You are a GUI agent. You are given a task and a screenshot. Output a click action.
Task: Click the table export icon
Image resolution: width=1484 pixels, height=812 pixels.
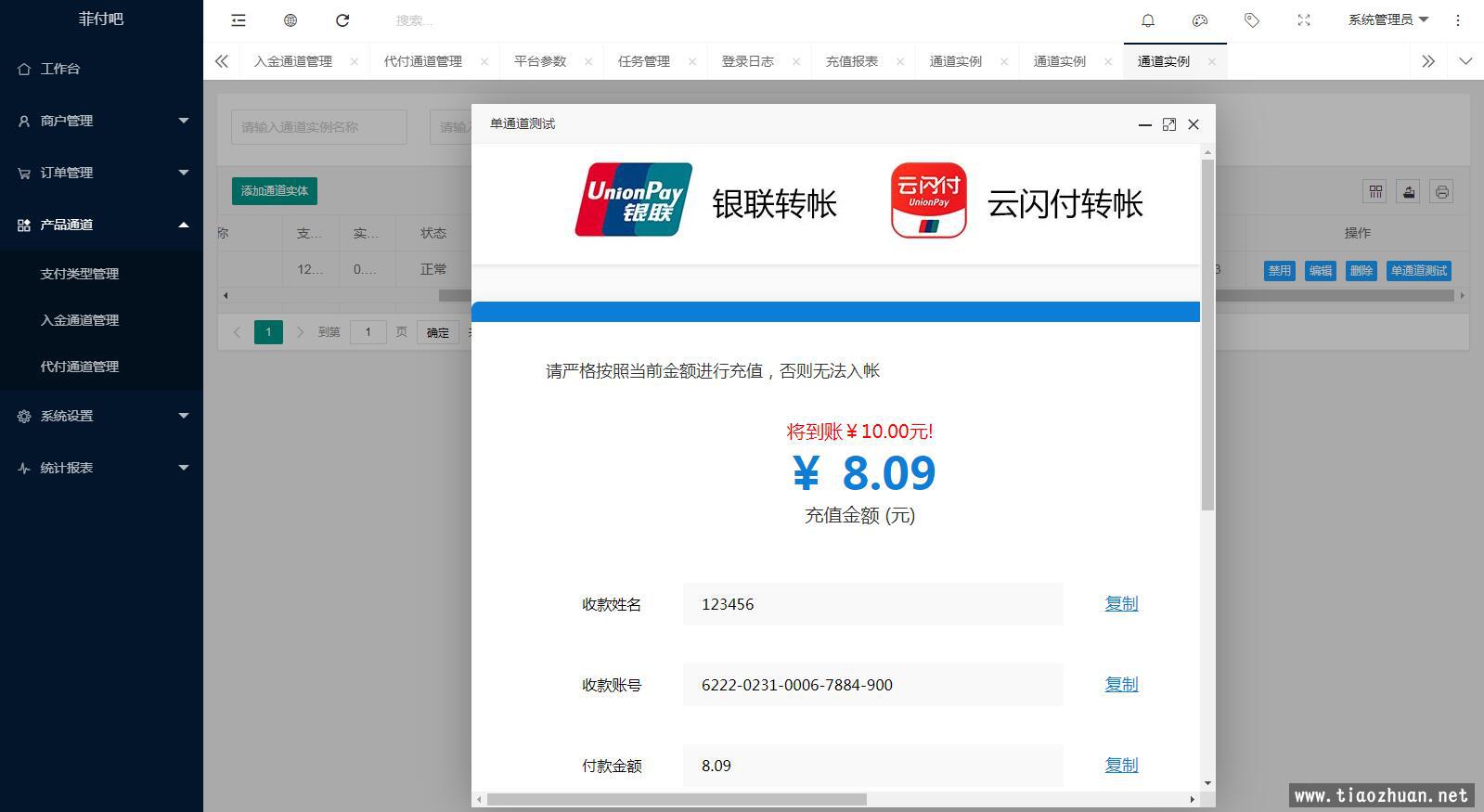1408,191
